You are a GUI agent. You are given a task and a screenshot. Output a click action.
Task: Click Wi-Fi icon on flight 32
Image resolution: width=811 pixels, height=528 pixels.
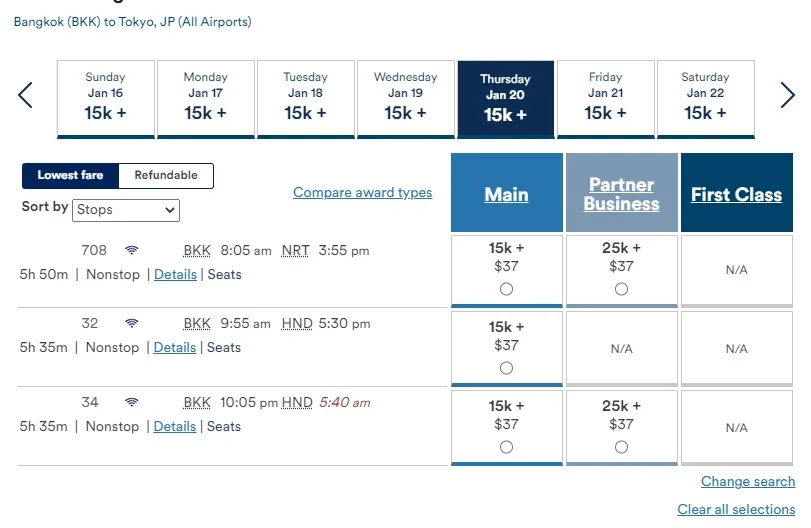tap(132, 323)
